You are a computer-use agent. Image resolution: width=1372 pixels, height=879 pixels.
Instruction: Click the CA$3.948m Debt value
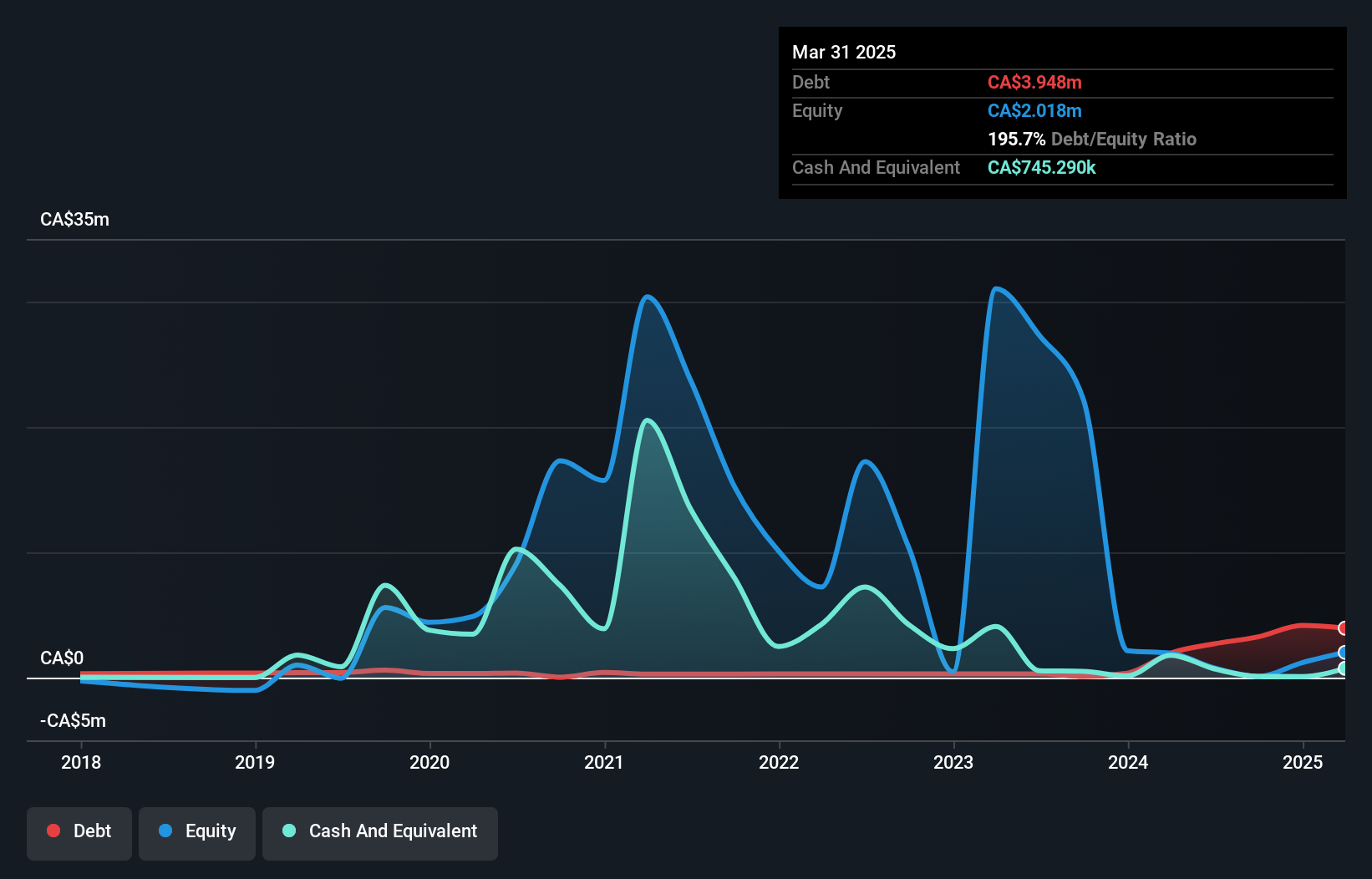tap(1035, 82)
